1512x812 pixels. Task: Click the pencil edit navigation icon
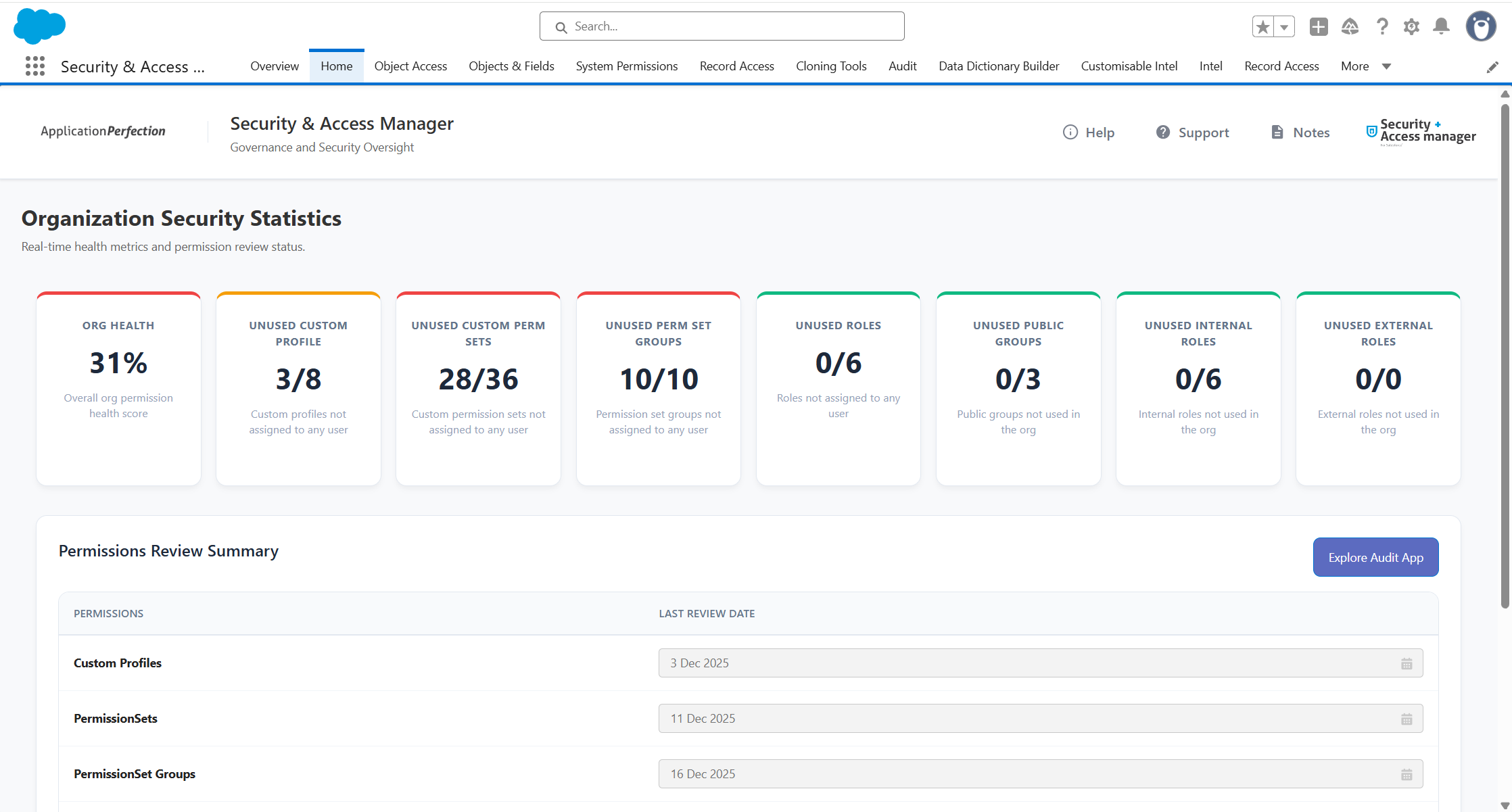1492,67
